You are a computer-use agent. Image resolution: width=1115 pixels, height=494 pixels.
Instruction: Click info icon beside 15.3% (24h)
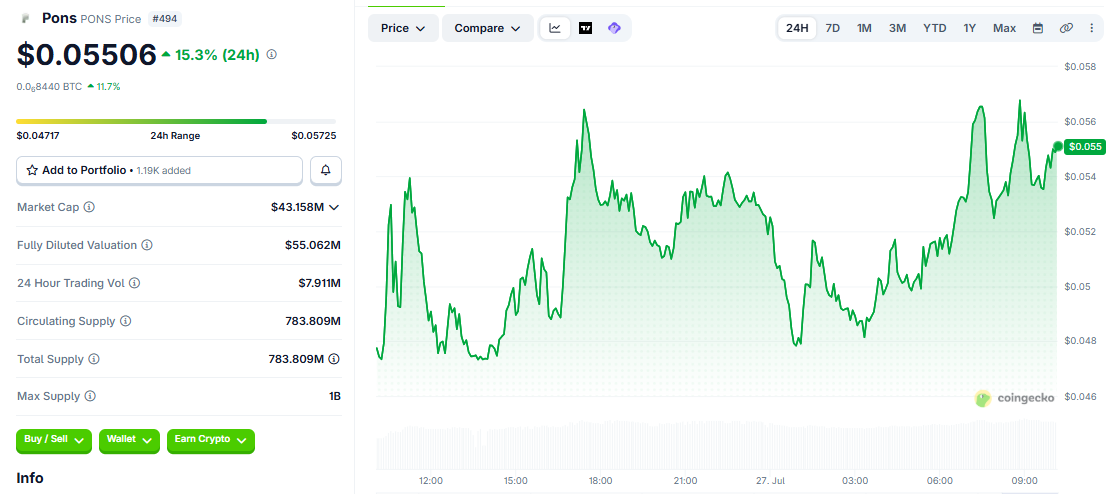271,54
